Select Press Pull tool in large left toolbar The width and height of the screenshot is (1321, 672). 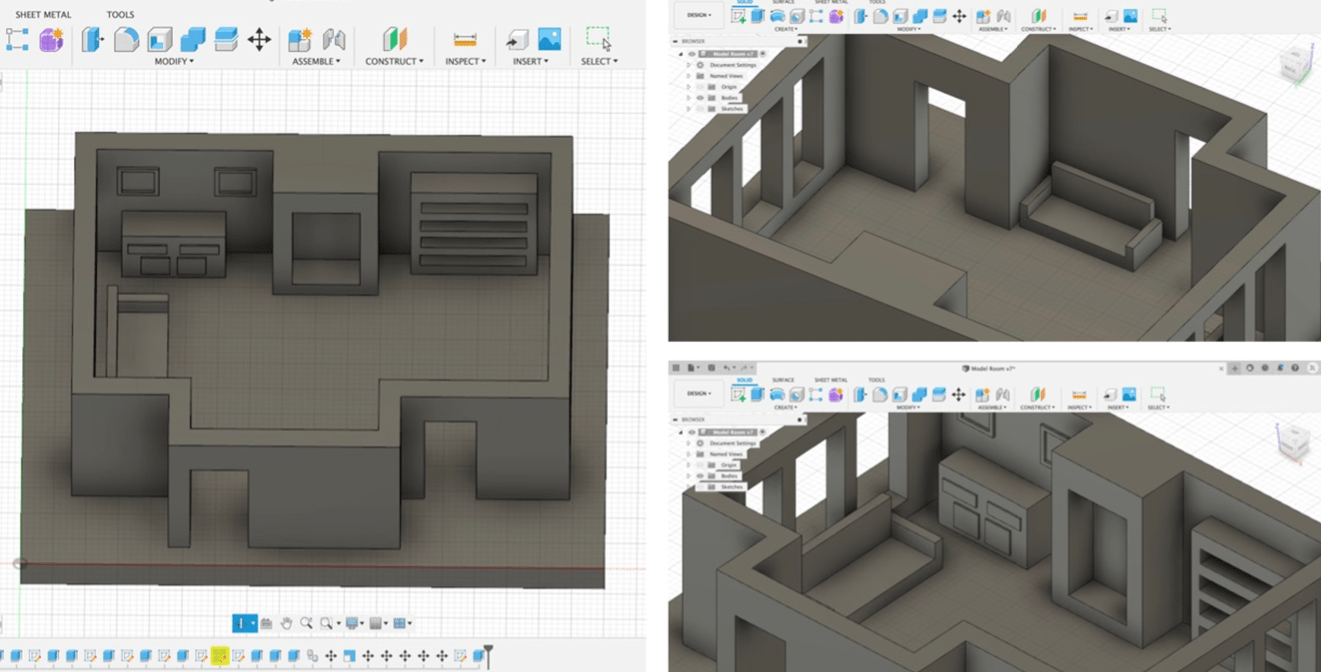(93, 39)
